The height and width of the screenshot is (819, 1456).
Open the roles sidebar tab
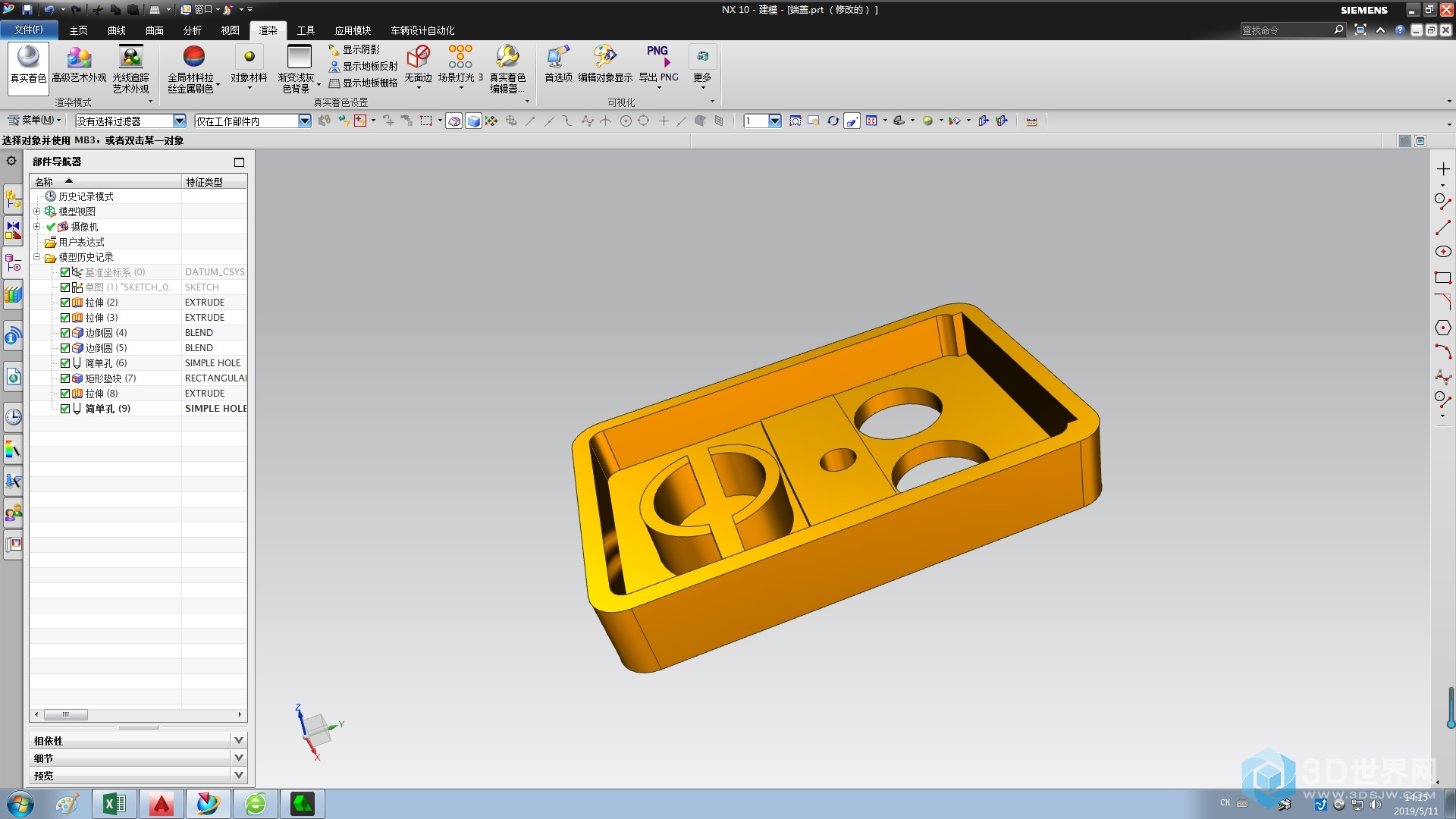13,513
